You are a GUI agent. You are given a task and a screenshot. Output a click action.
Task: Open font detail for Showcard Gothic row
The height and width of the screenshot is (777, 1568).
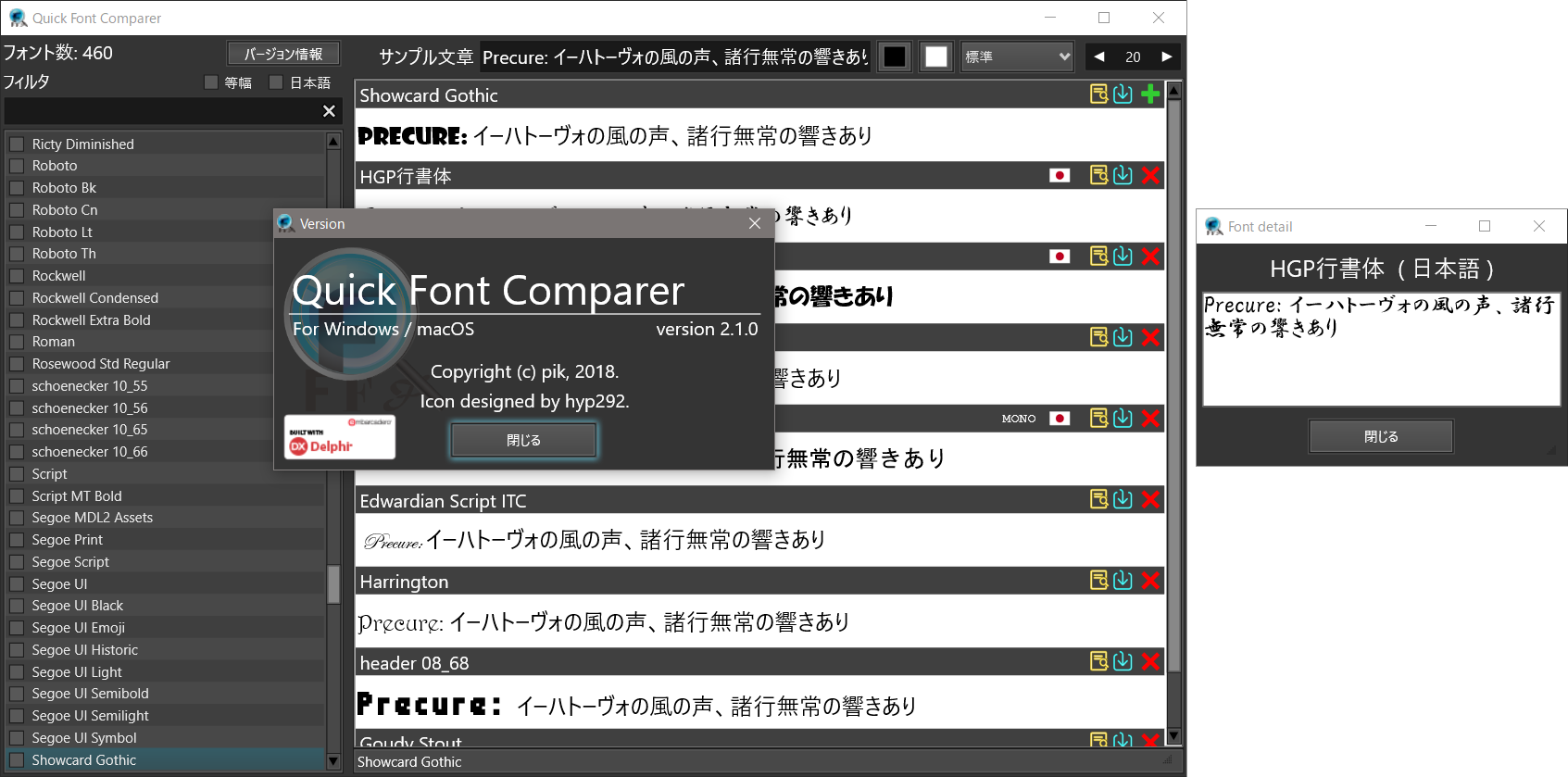pos(1098,94)
